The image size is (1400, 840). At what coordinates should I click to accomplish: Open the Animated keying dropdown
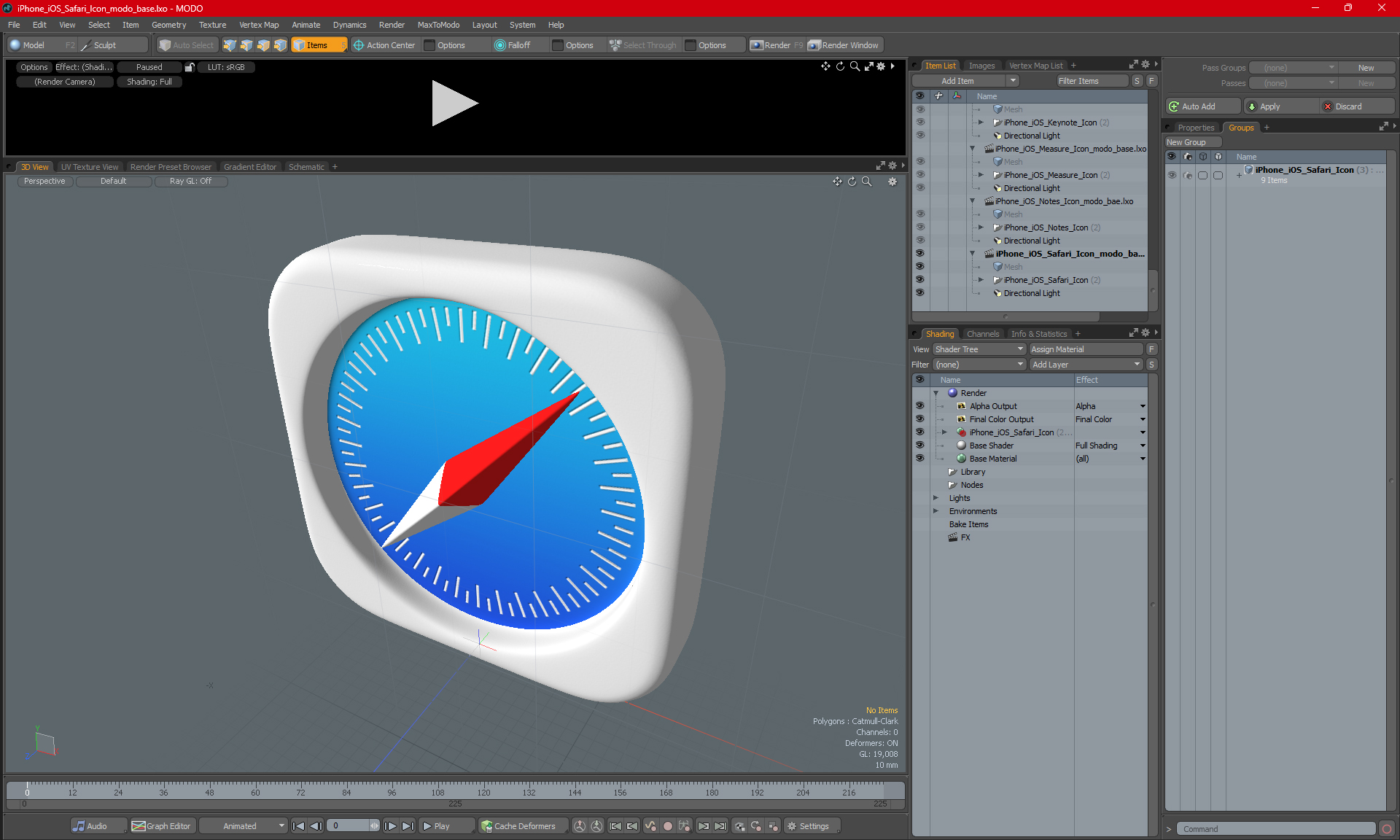tap(243, 826)
